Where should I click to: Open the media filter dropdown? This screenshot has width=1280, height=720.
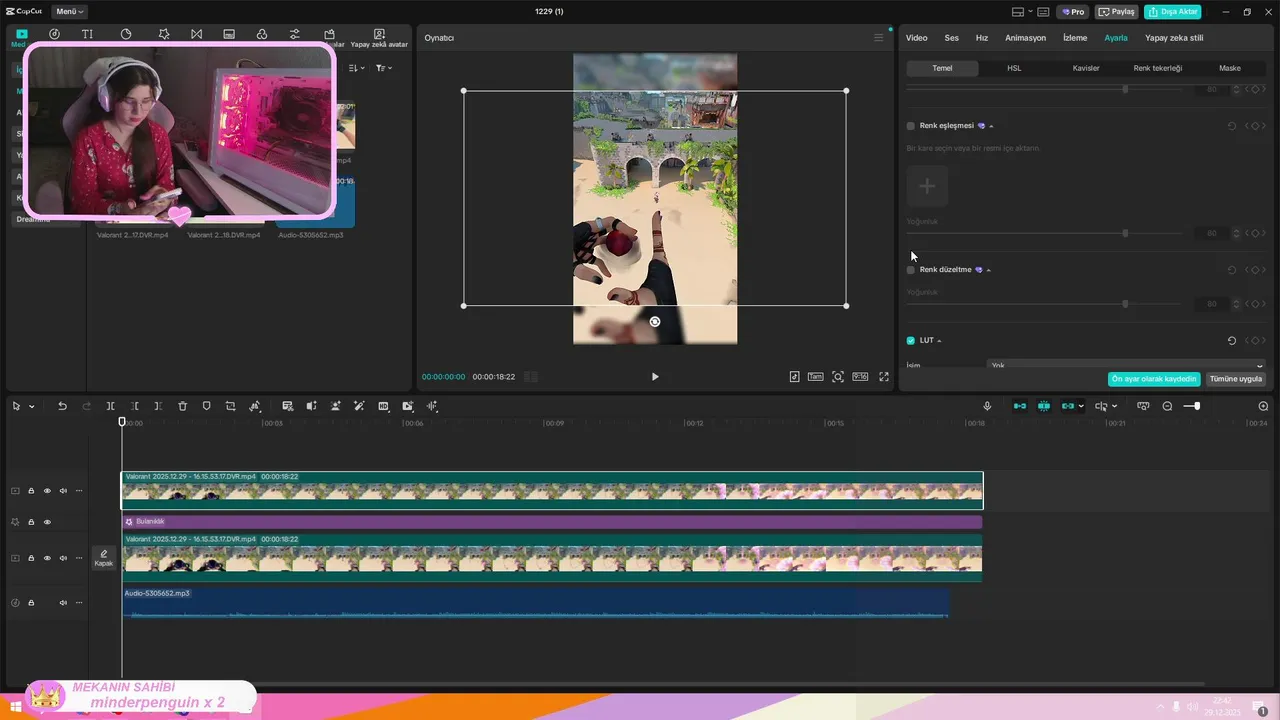[383, 68]
